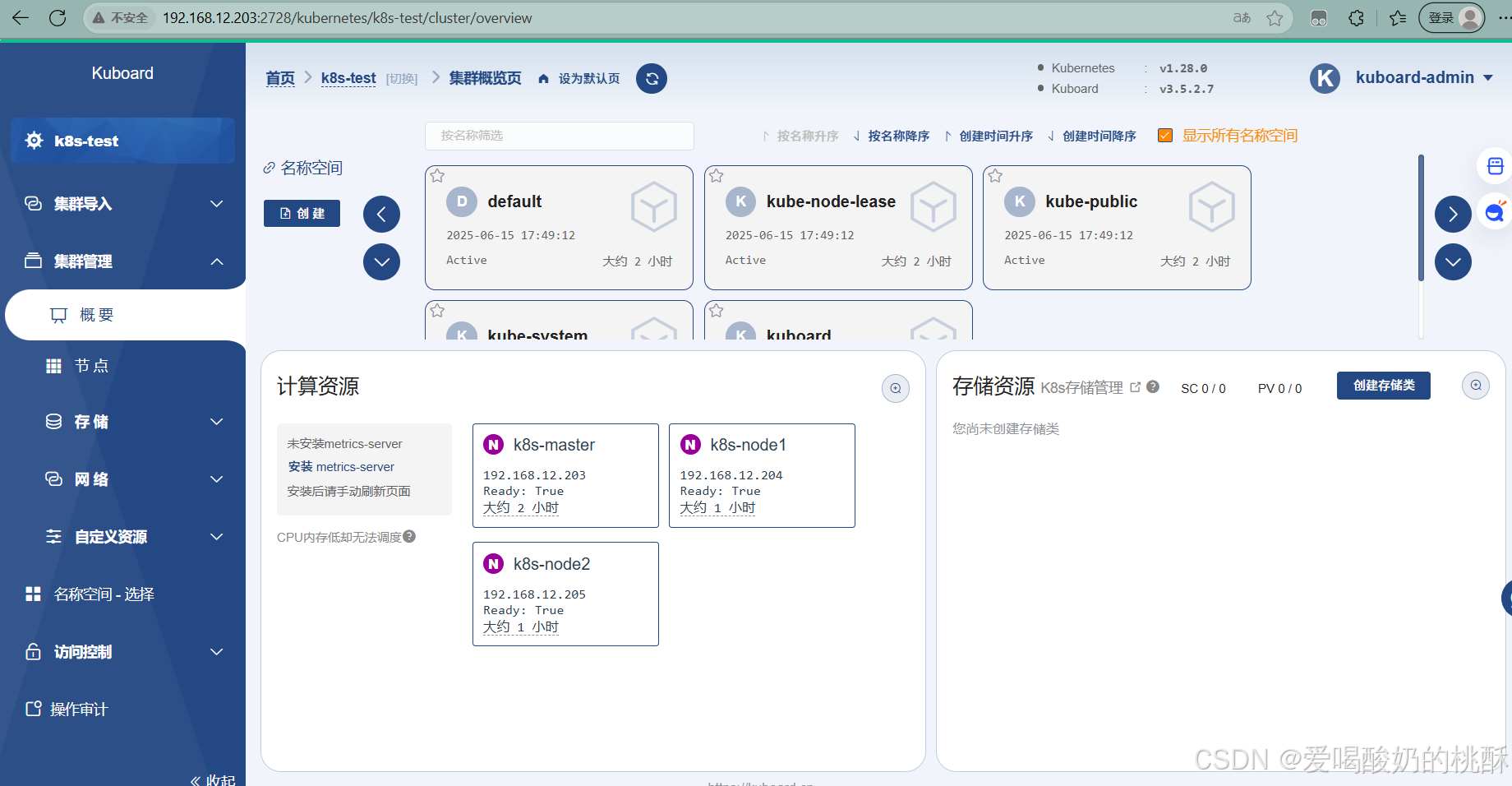
Task: Click the 创建 namespace button
Action: point(302,213)
